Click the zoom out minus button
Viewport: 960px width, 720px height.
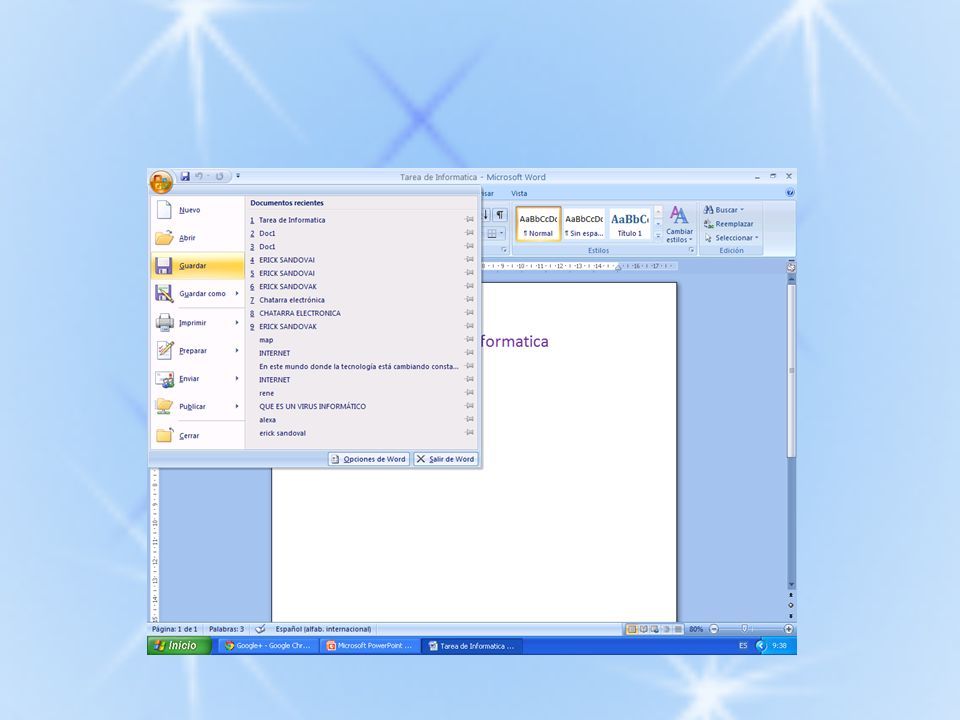coord(714,629)
